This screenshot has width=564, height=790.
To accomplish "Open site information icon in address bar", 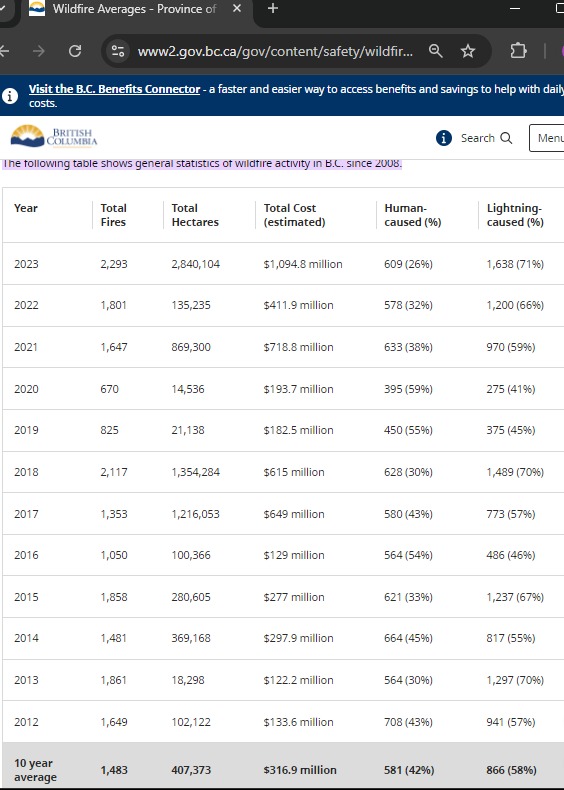I will (118, 51).
